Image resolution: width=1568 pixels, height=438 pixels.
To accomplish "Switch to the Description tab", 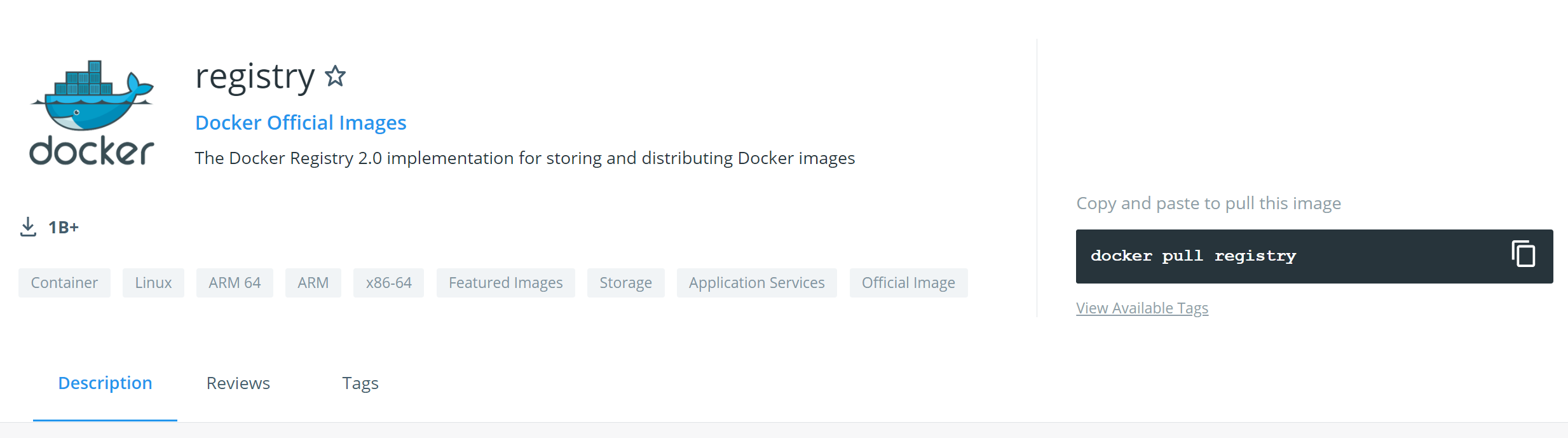I will click(105, 383).
